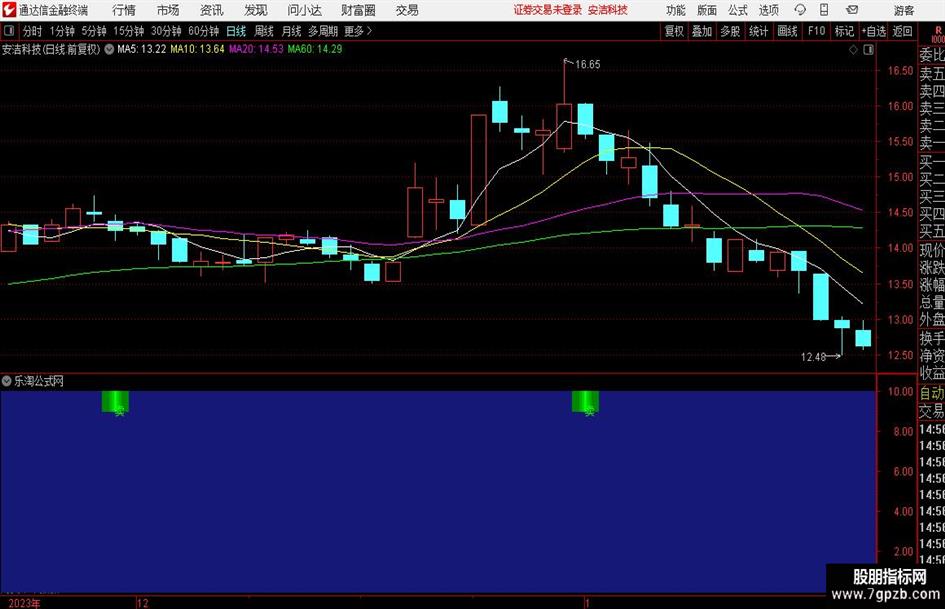Screen dimensions: 945x609
Task: Switch to 5分钟 period
Action: (x=94, y=31)
